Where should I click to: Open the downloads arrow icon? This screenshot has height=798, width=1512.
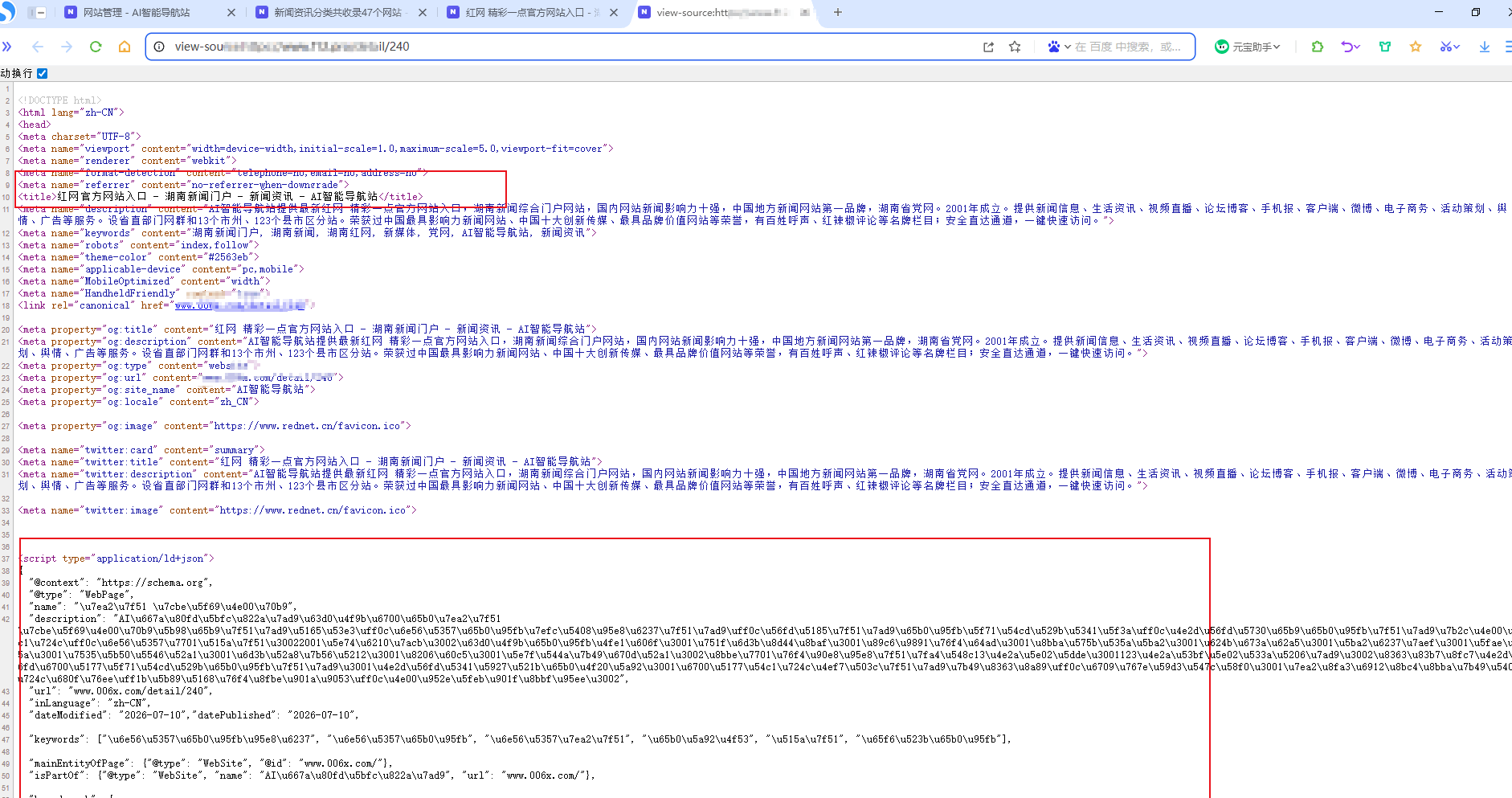(x=1485, y=47)
